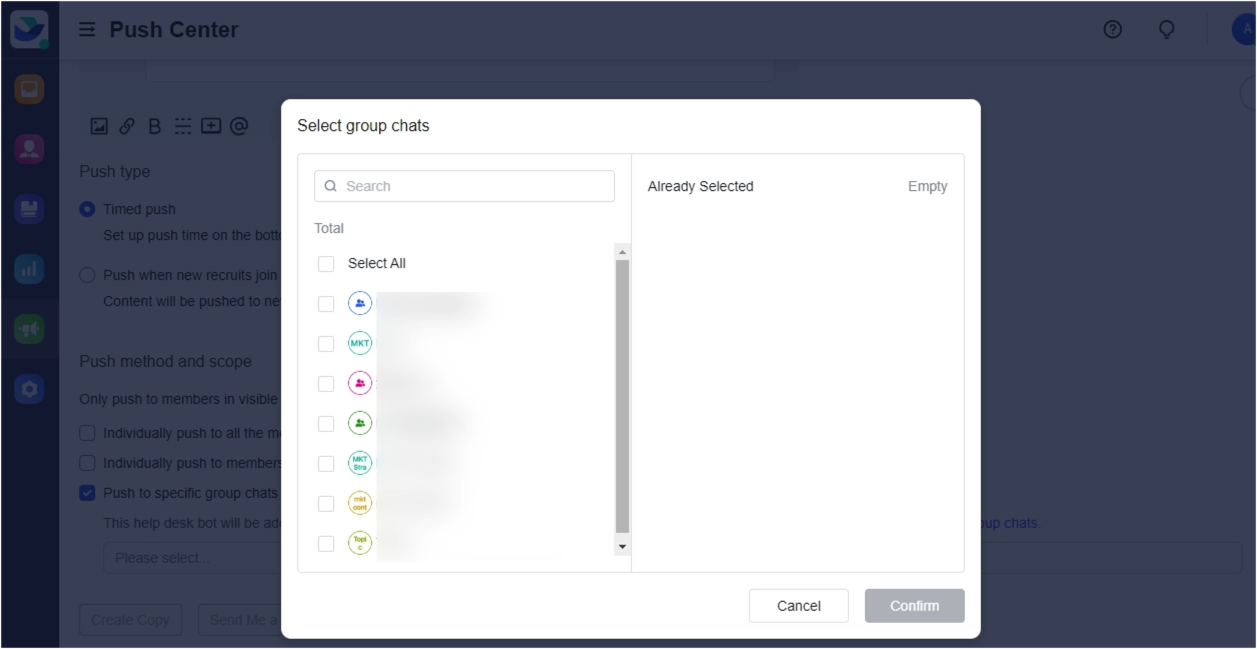Open the settings gear in the sidebar
This screenshot has height=649, width=1257.
(x=28, y=388)
